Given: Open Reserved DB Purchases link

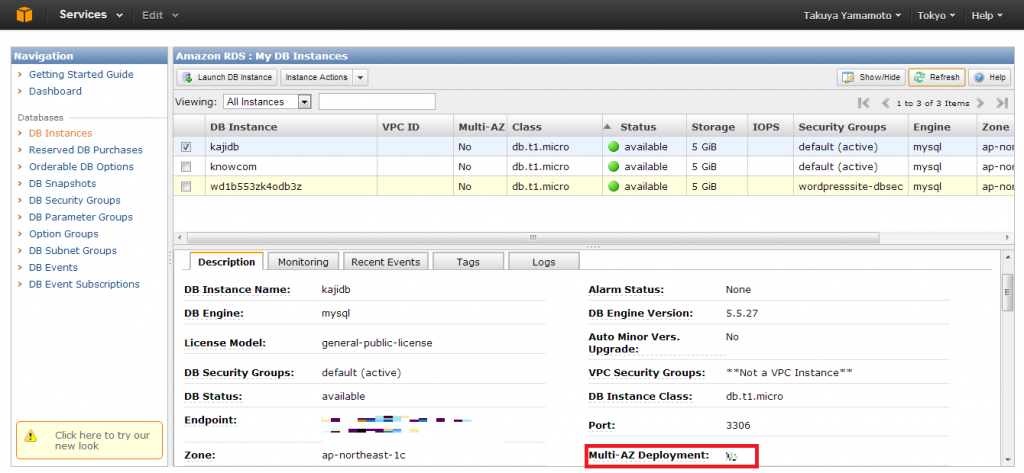Looking at the screenshot, I should pyautogui.click(x=86, y=150).
